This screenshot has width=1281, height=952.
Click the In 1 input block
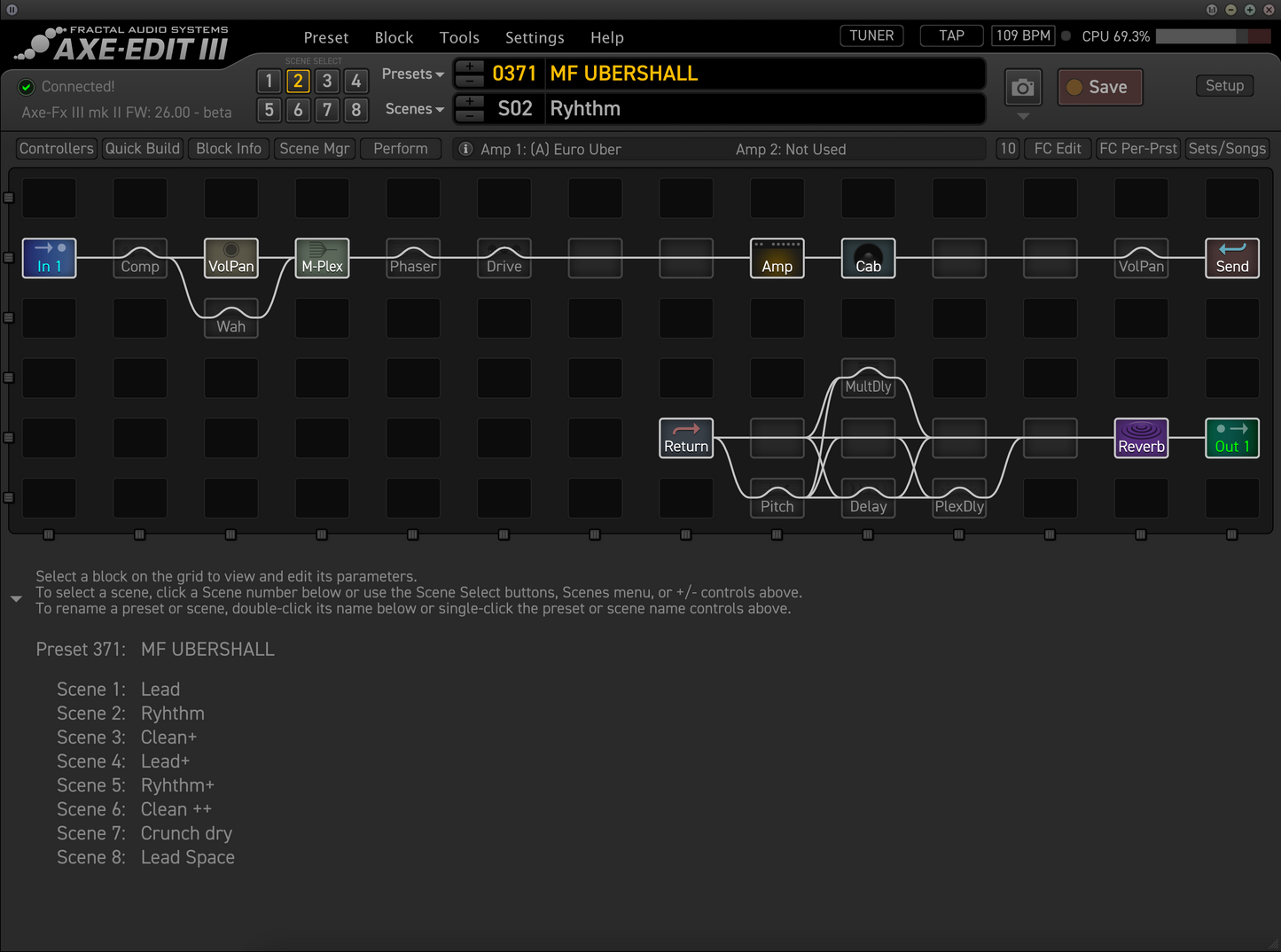[x=49, y=258]
